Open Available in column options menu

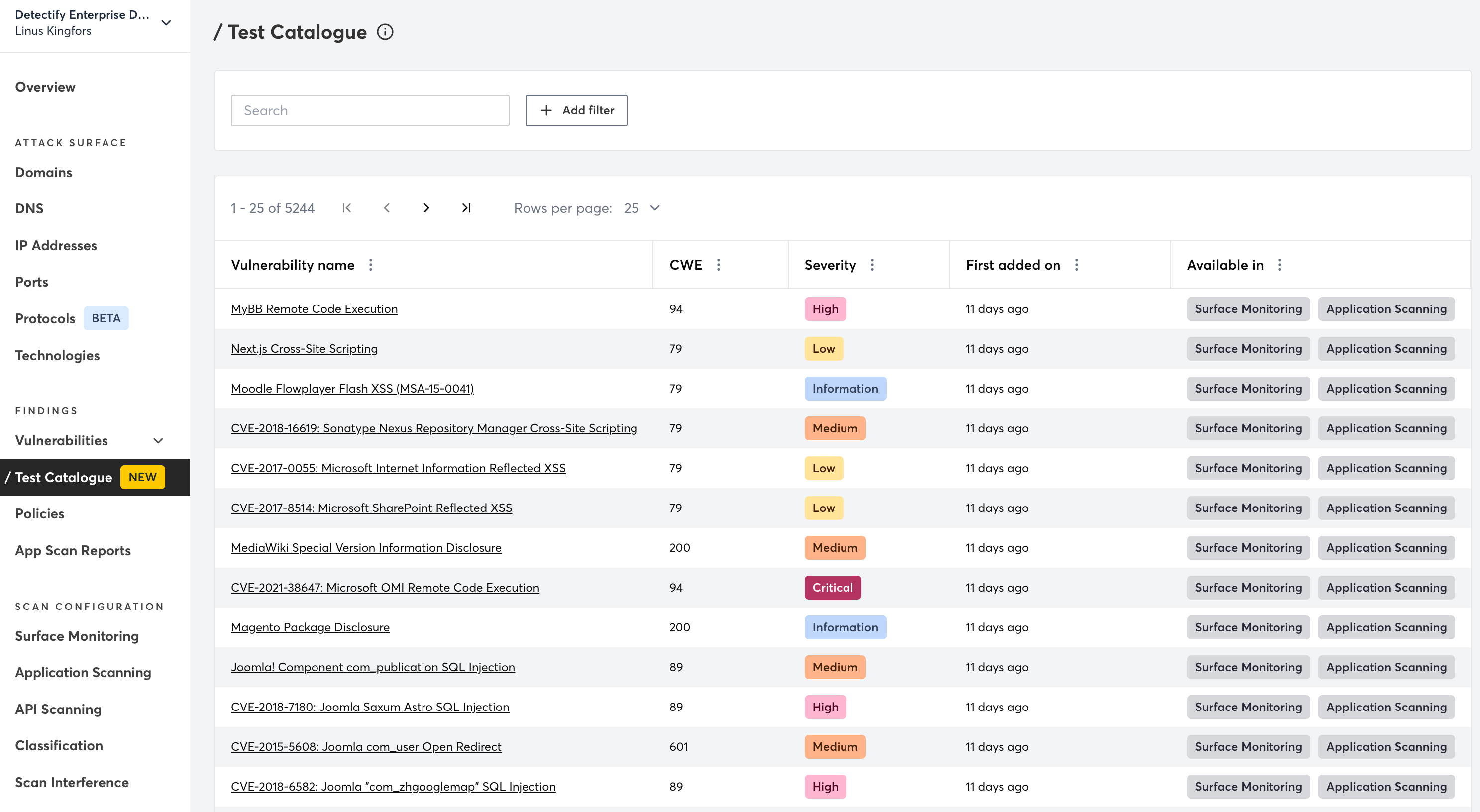(x=1279, y=265)
